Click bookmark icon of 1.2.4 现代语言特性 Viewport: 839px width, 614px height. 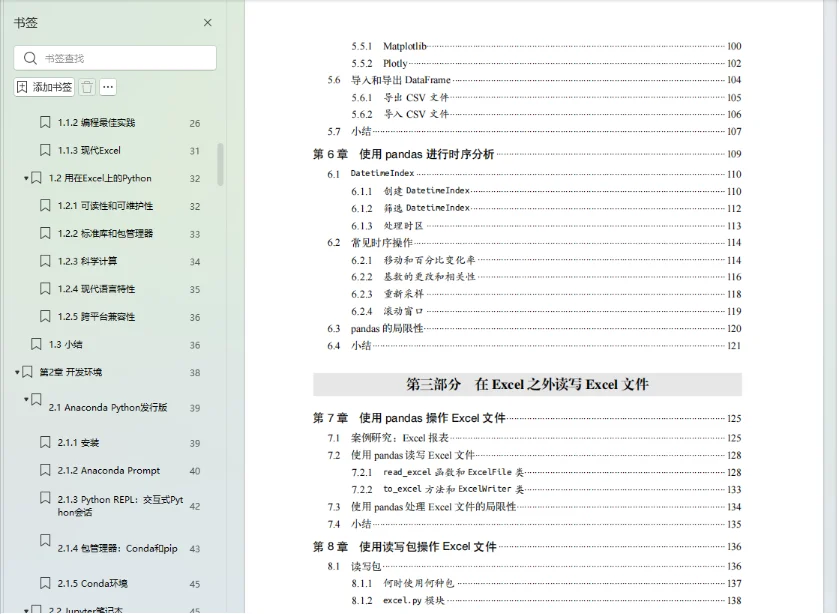45,289
